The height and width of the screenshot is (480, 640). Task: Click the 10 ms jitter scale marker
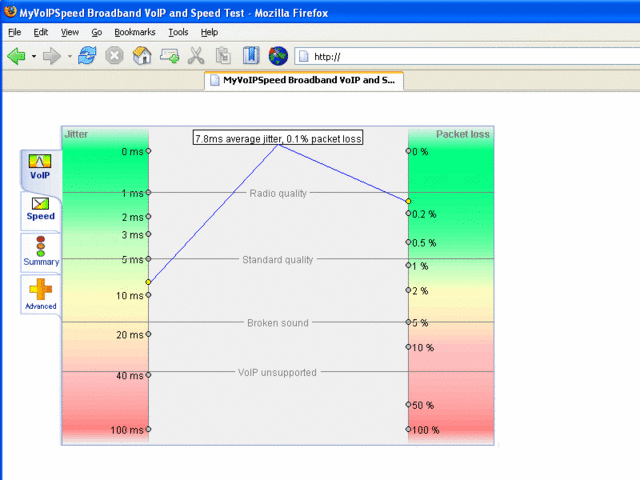coord(149,295)
